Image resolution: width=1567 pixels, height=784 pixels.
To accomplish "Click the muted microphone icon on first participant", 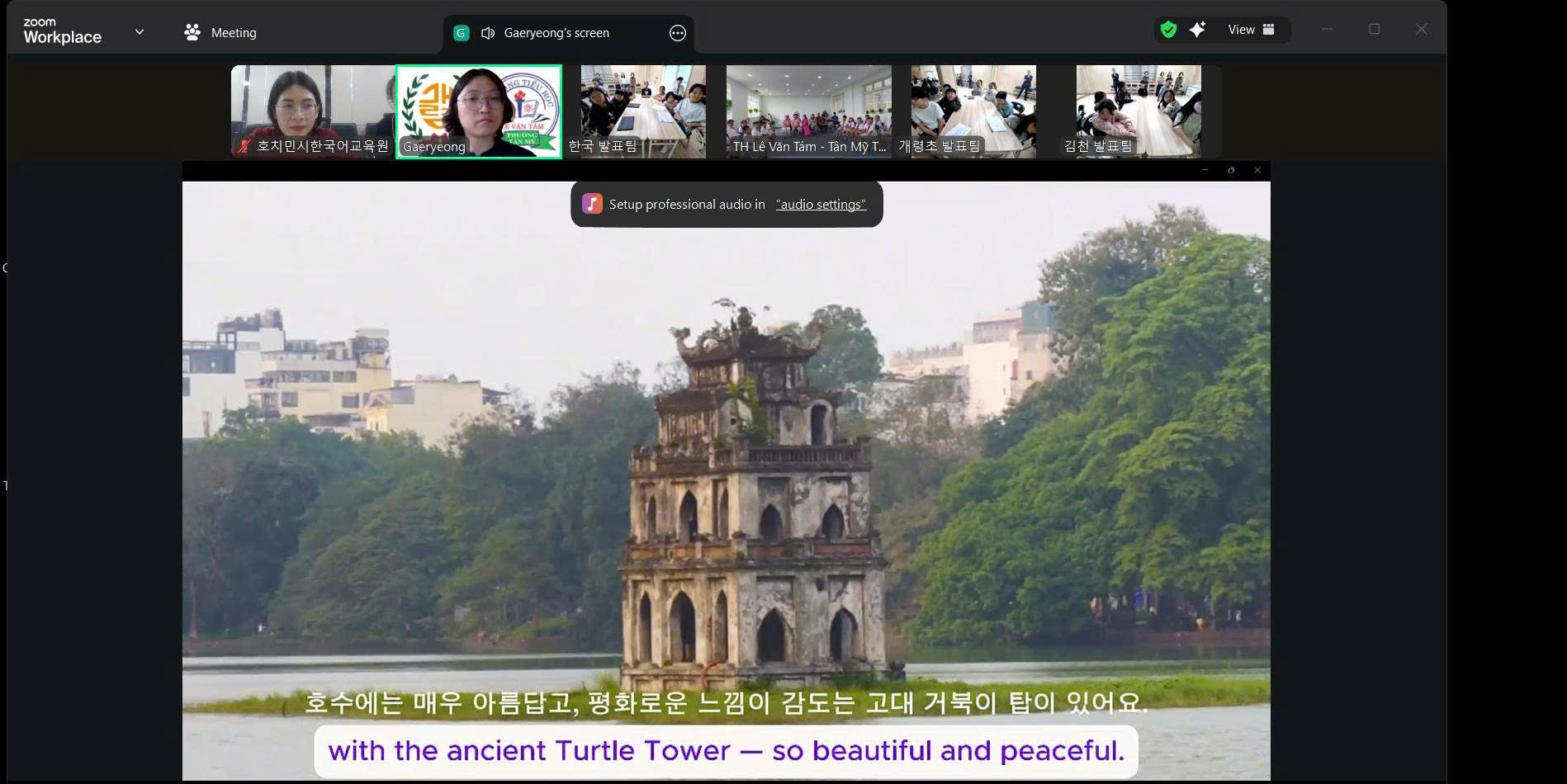I will click(x=244, y=146).
